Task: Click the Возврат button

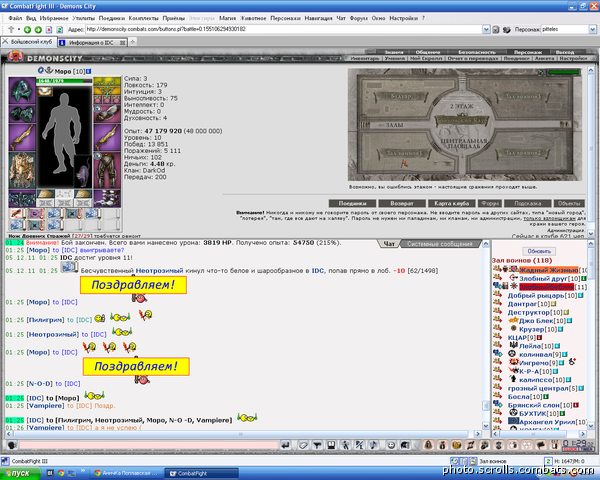Action: (402, 203)
